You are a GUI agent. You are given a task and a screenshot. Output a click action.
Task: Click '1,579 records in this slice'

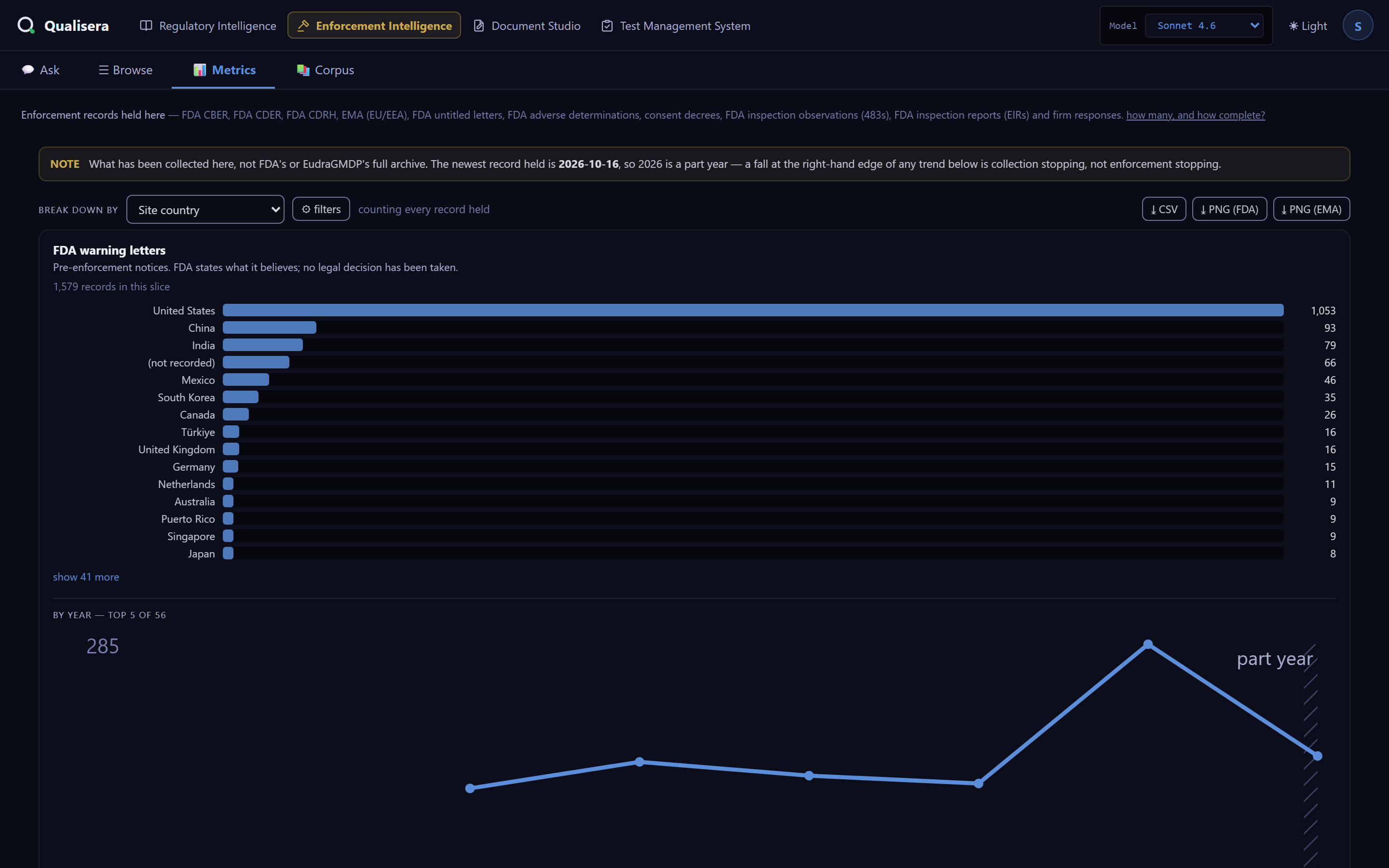111,286
